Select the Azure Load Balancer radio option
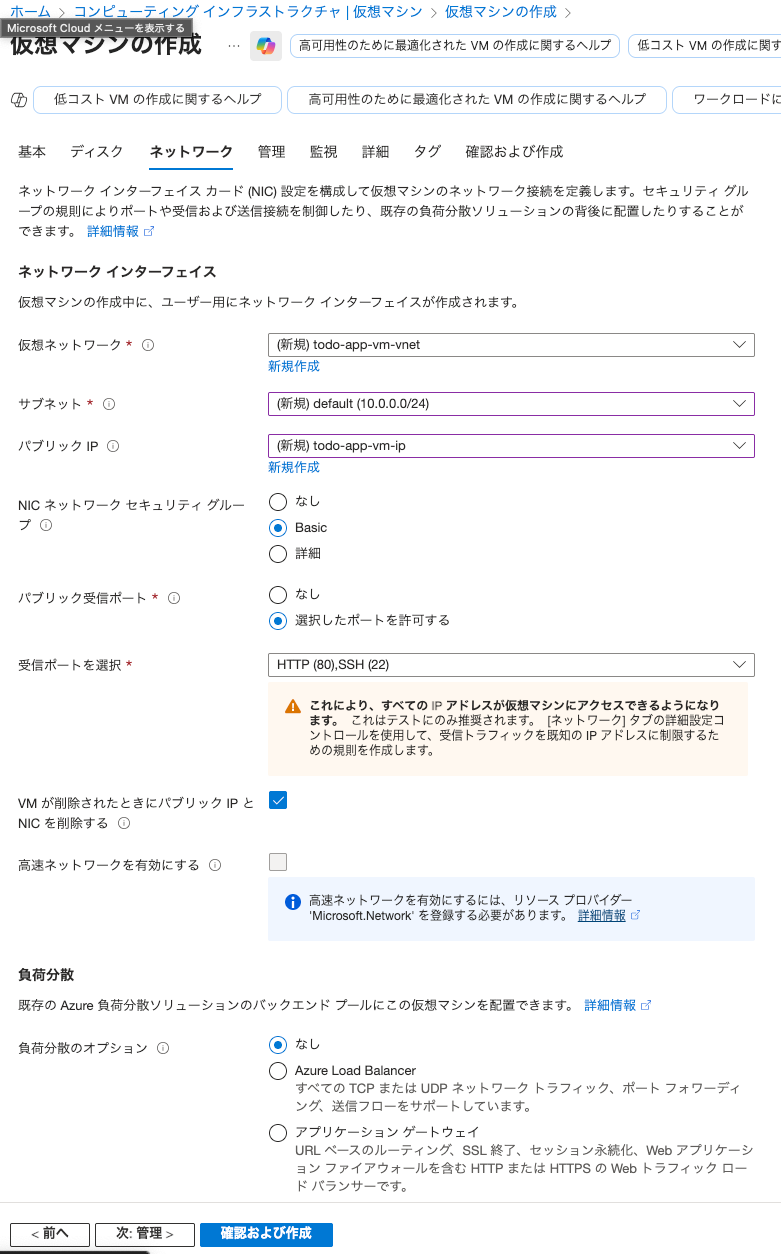Viewport: 781px width, 1254px height. click(278, 1071)
